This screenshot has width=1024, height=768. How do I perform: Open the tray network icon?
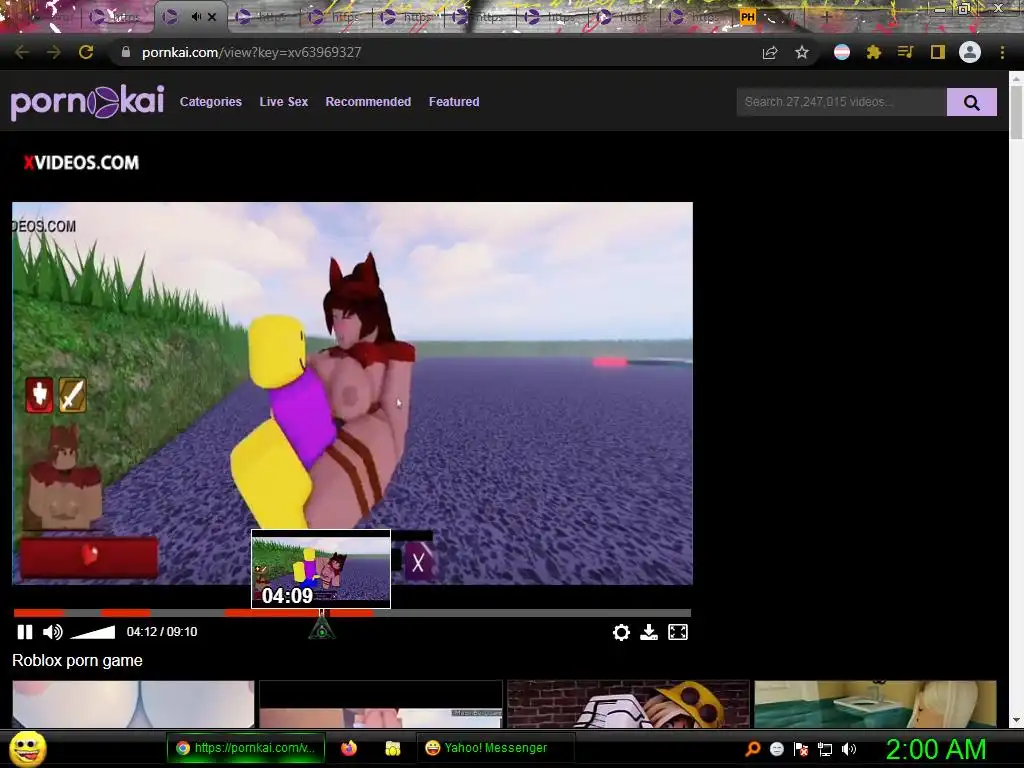(x=825, y=749)
